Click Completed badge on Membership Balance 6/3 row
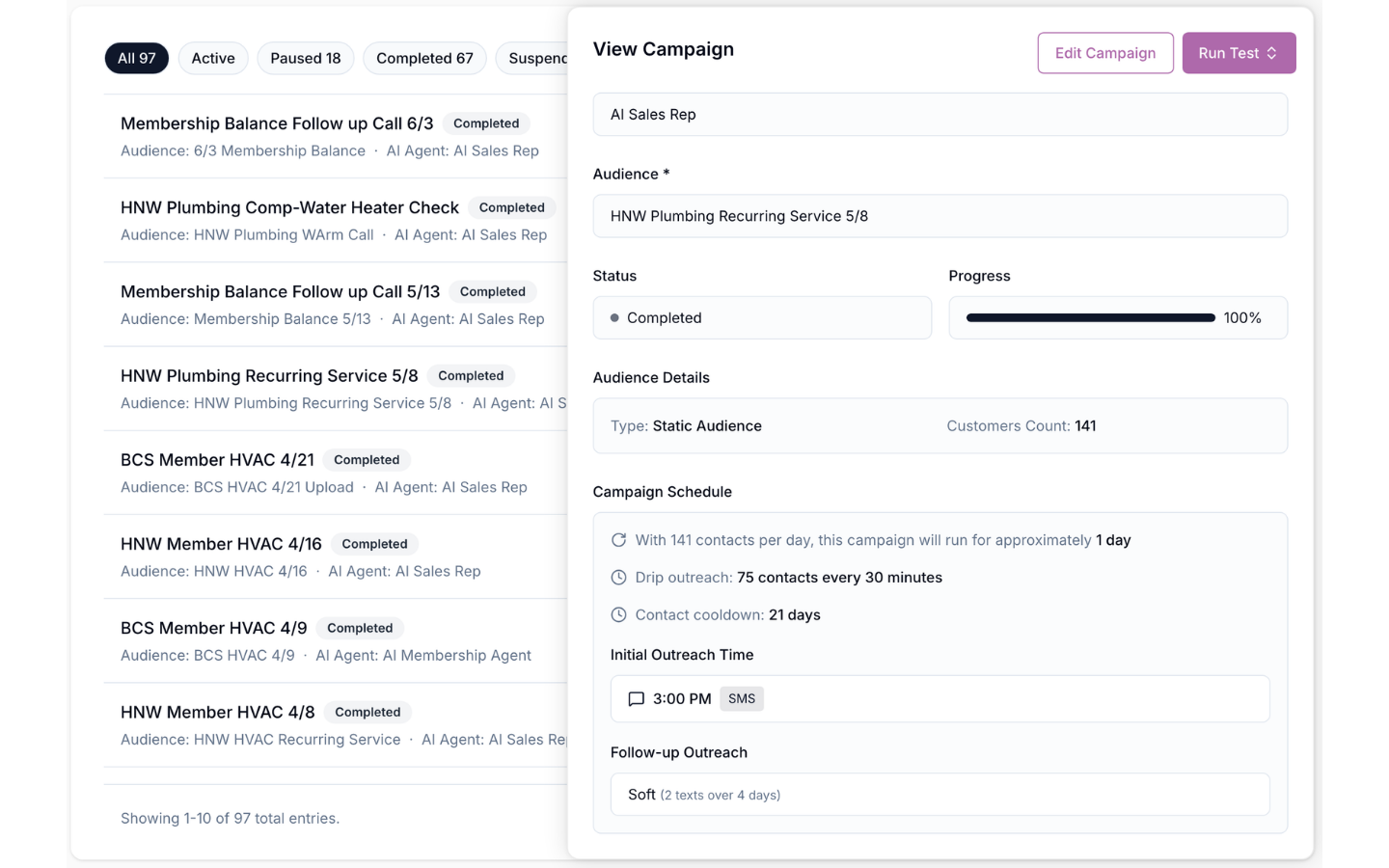This screenshot has width=1389, height=868. [x=486, y=123]
